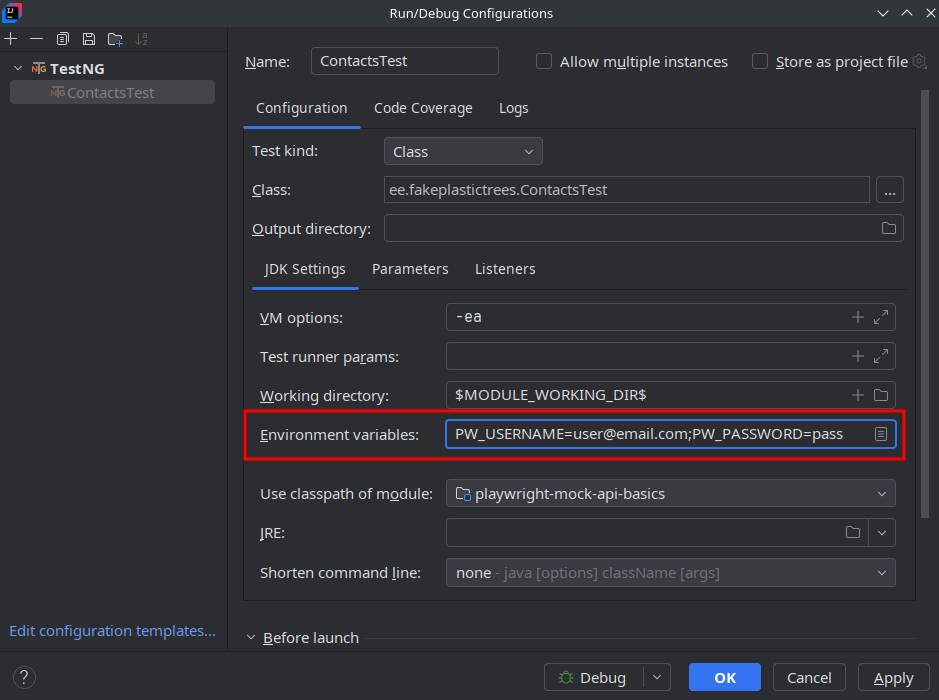The width and height of the screenshot is (939, 700).
Task: Open the environment variables editor icon
Action: 881,434
